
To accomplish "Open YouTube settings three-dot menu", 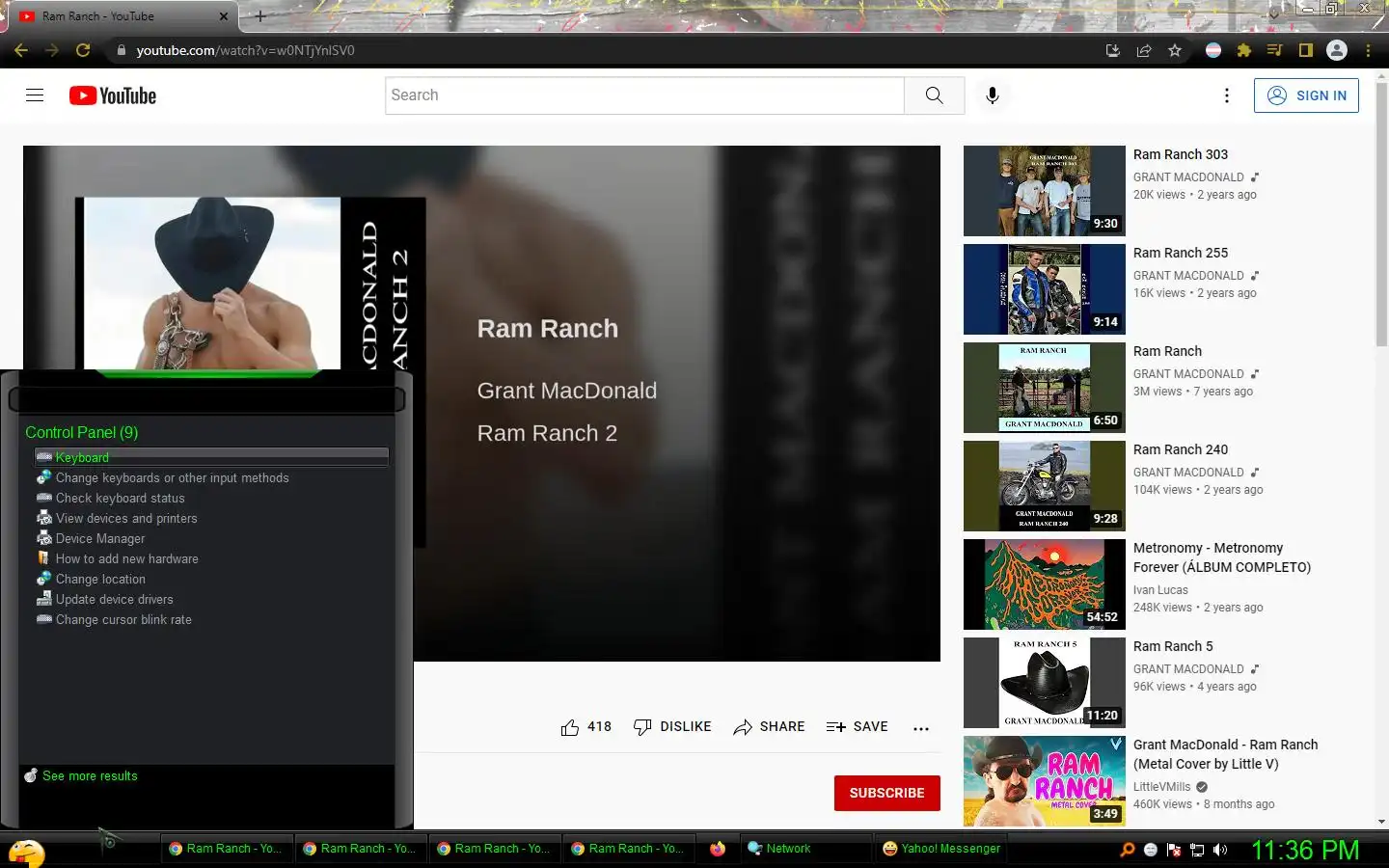I will click(x=1226, y=95).
